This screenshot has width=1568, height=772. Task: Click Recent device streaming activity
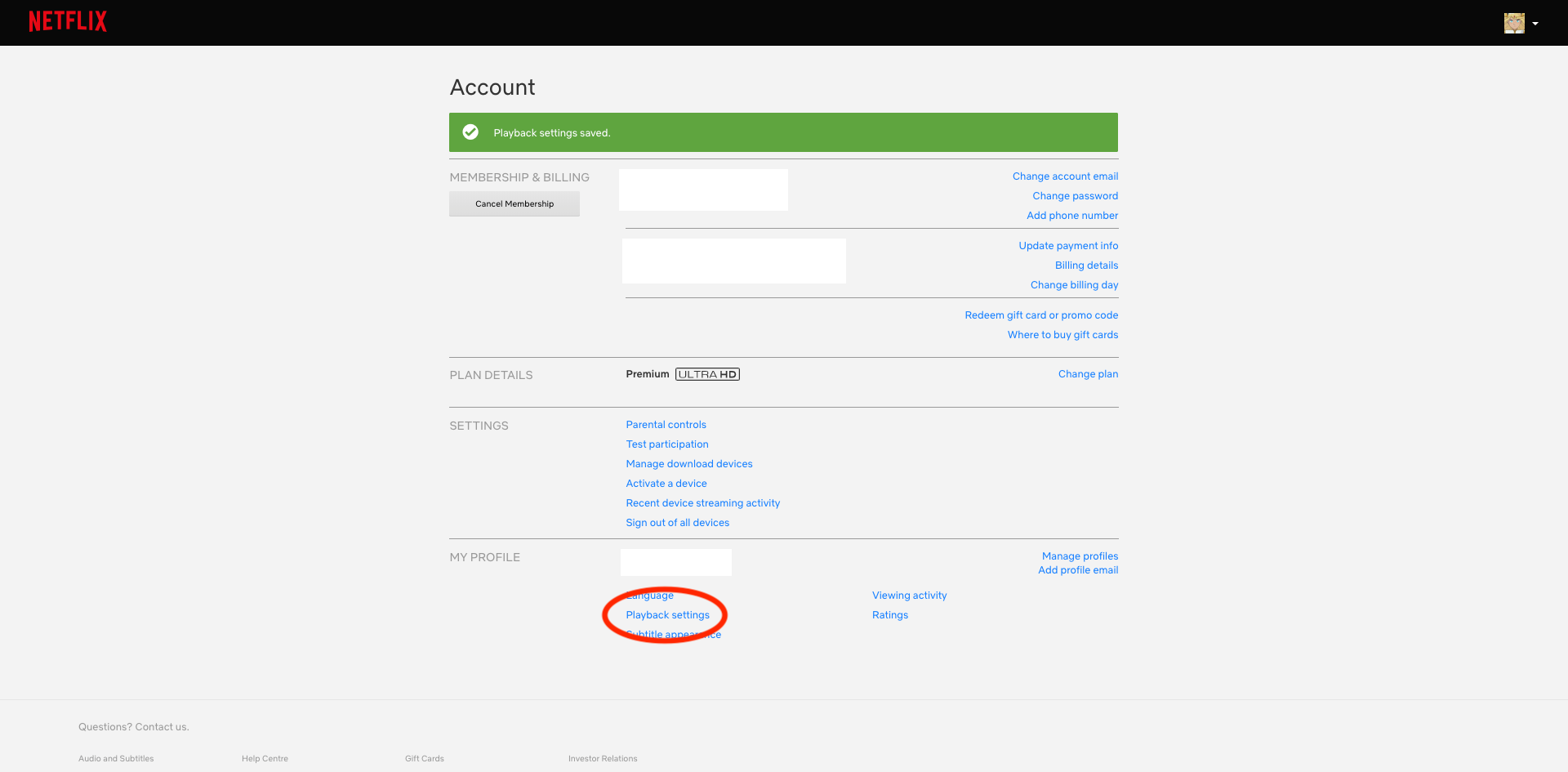pos(702,503)
